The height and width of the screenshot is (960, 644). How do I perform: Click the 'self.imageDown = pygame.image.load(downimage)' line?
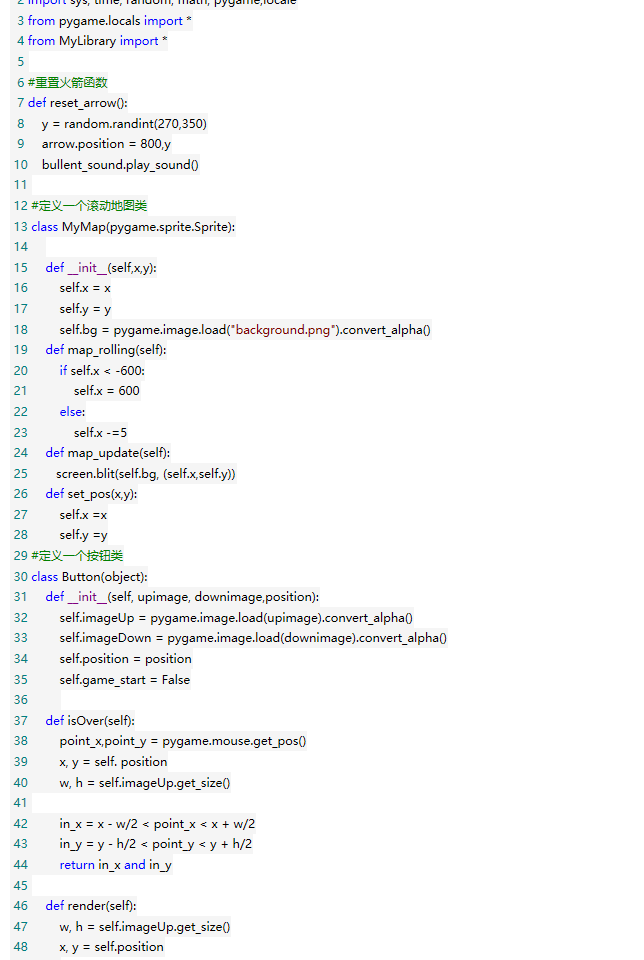(253, 638)
